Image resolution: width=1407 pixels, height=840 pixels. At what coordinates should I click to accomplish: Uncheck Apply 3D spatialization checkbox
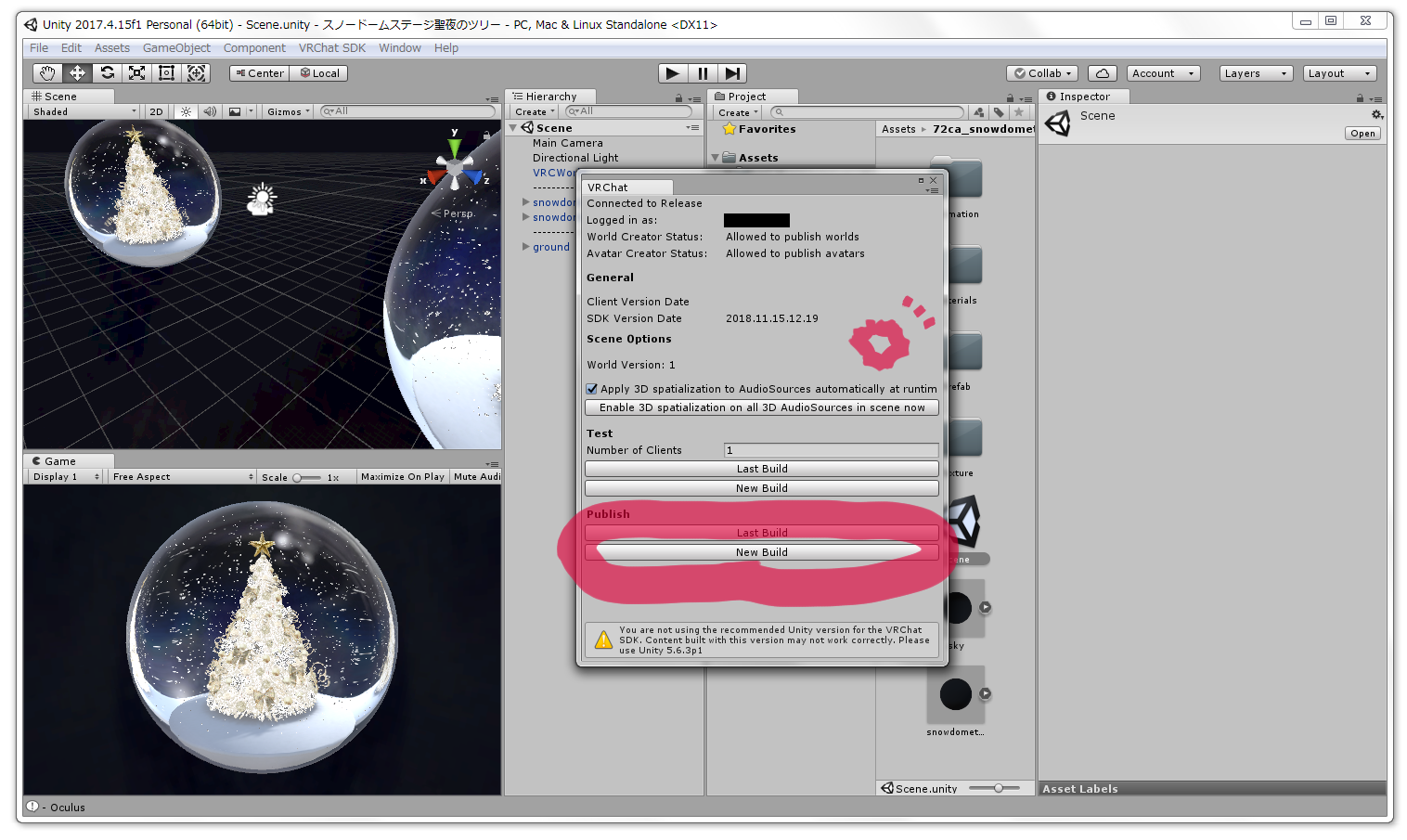[x=592, y=389]
